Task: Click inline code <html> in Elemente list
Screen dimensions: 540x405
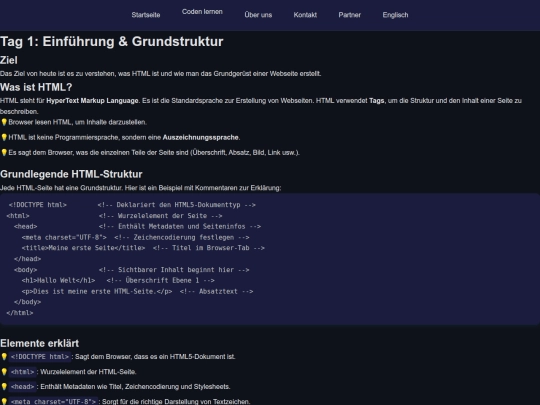Action: click(x=22, y=372)
